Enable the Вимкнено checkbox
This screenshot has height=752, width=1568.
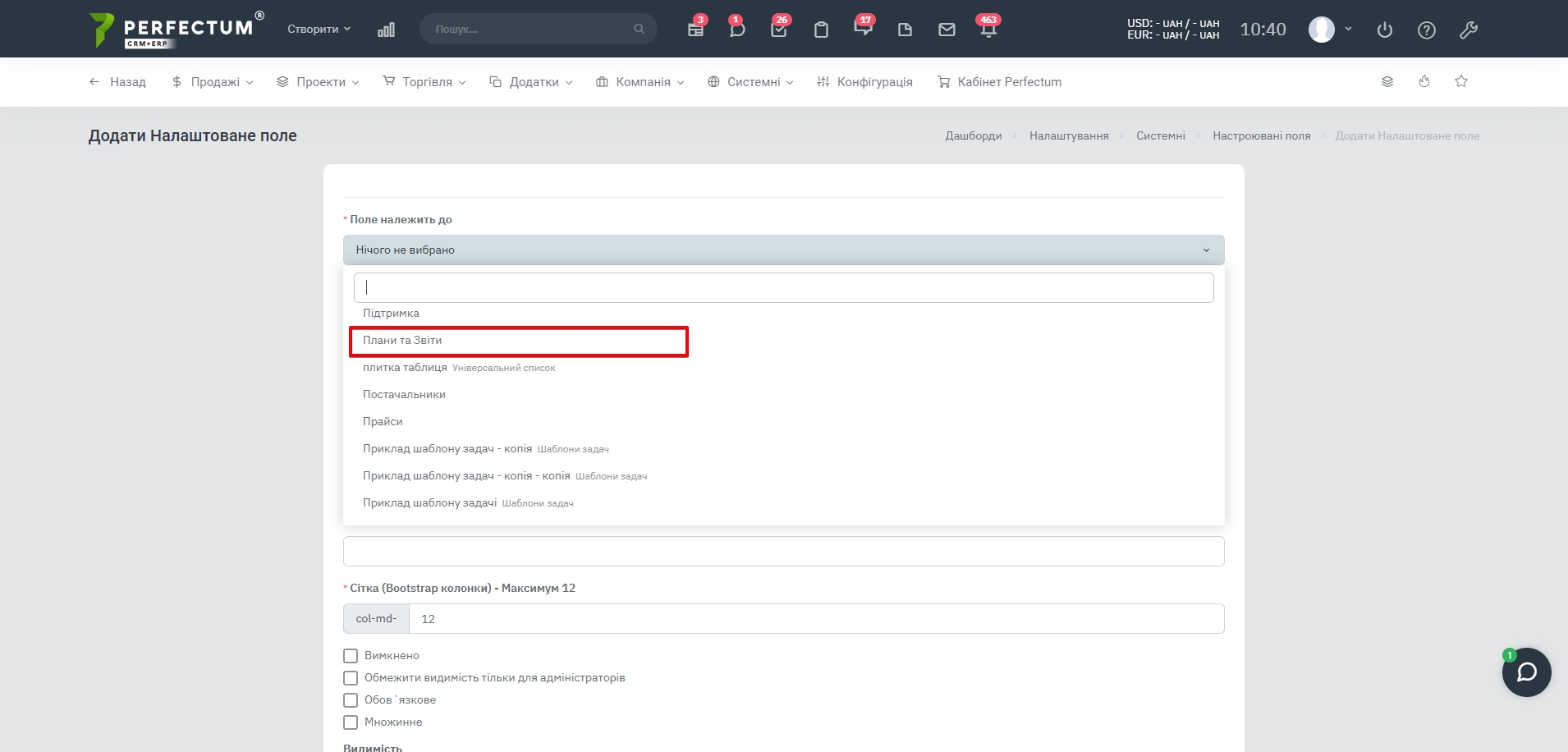(x=351, y=656)
